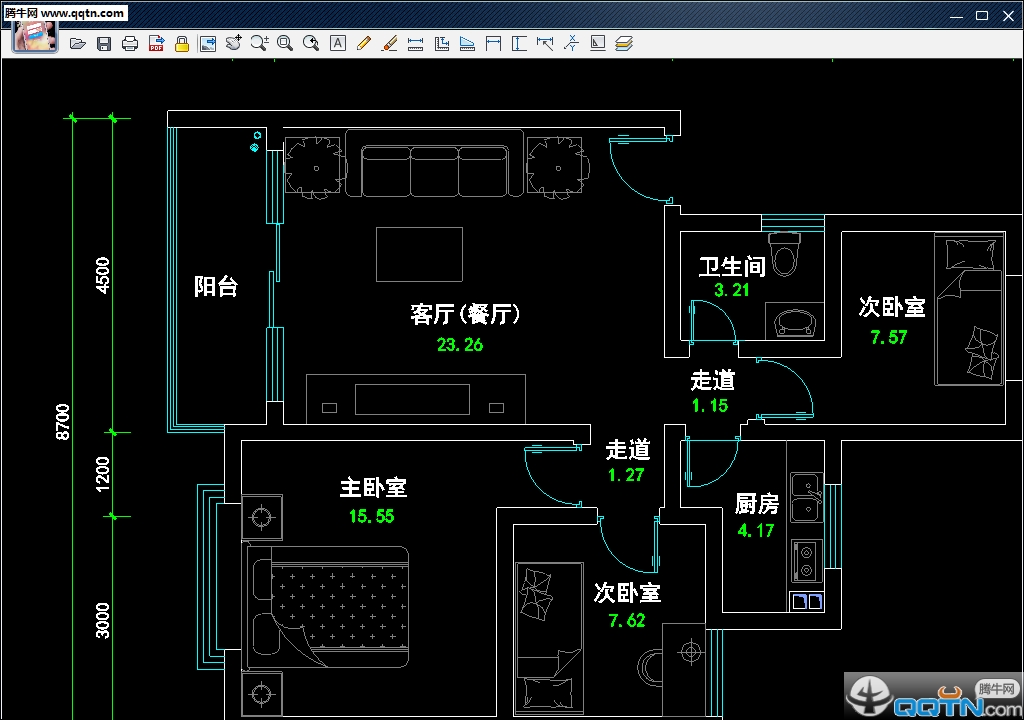The height and width of the screenshot is (720, 1024).
Task: Select the X/Y coordinate tool
Action: click(x=571, y=43)
